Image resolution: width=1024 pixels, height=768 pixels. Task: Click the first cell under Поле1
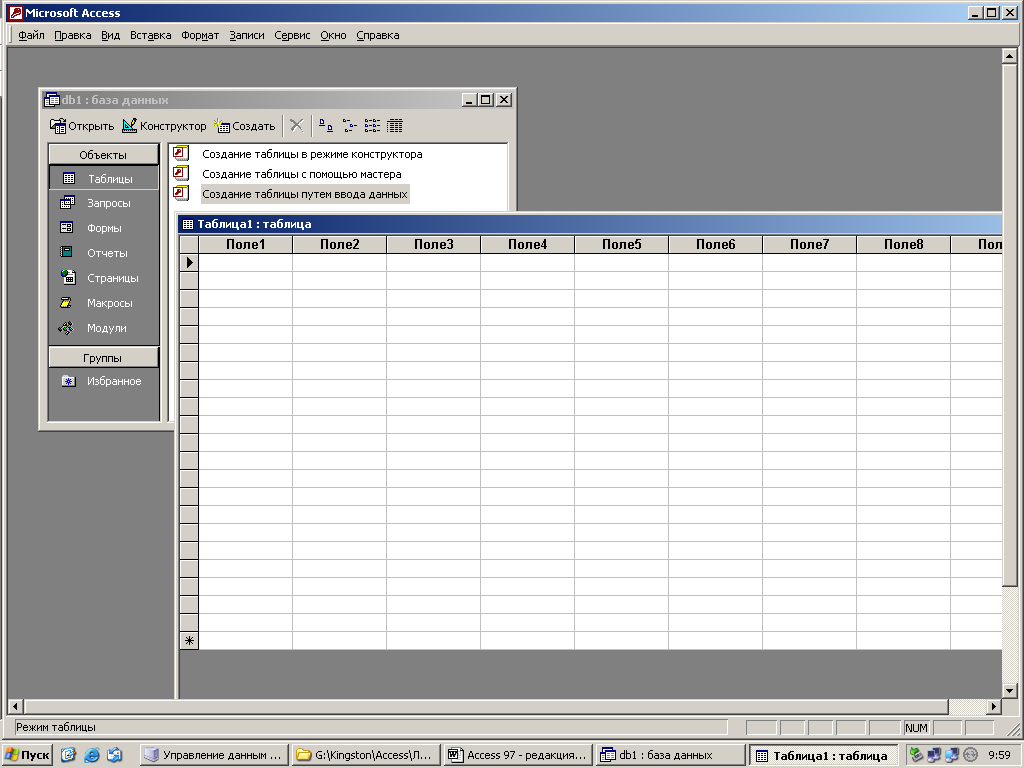pos(246,263)
